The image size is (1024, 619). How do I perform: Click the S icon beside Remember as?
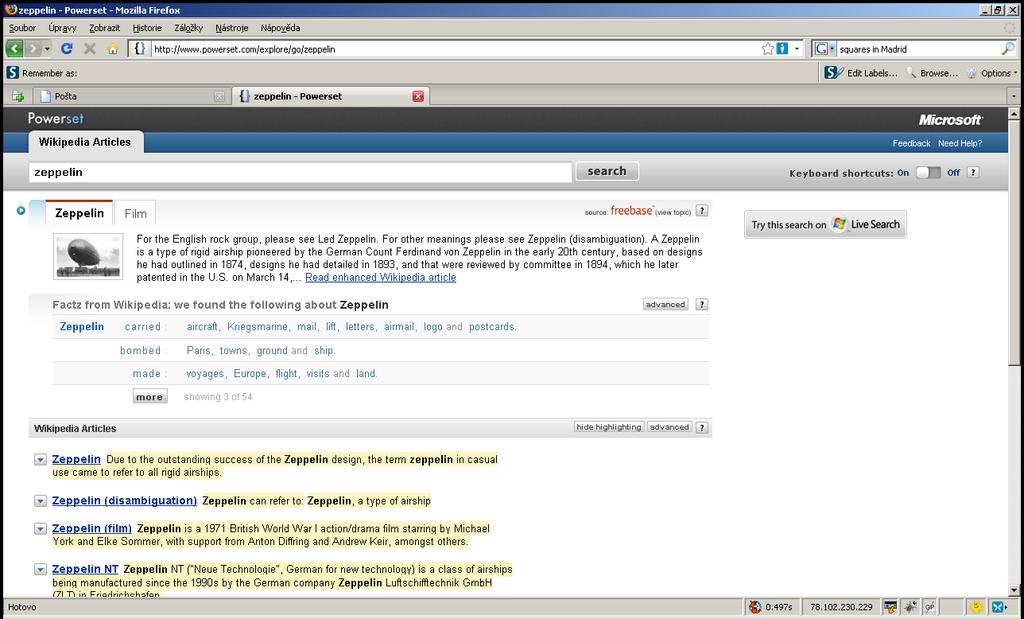click(x=12, y=72)
